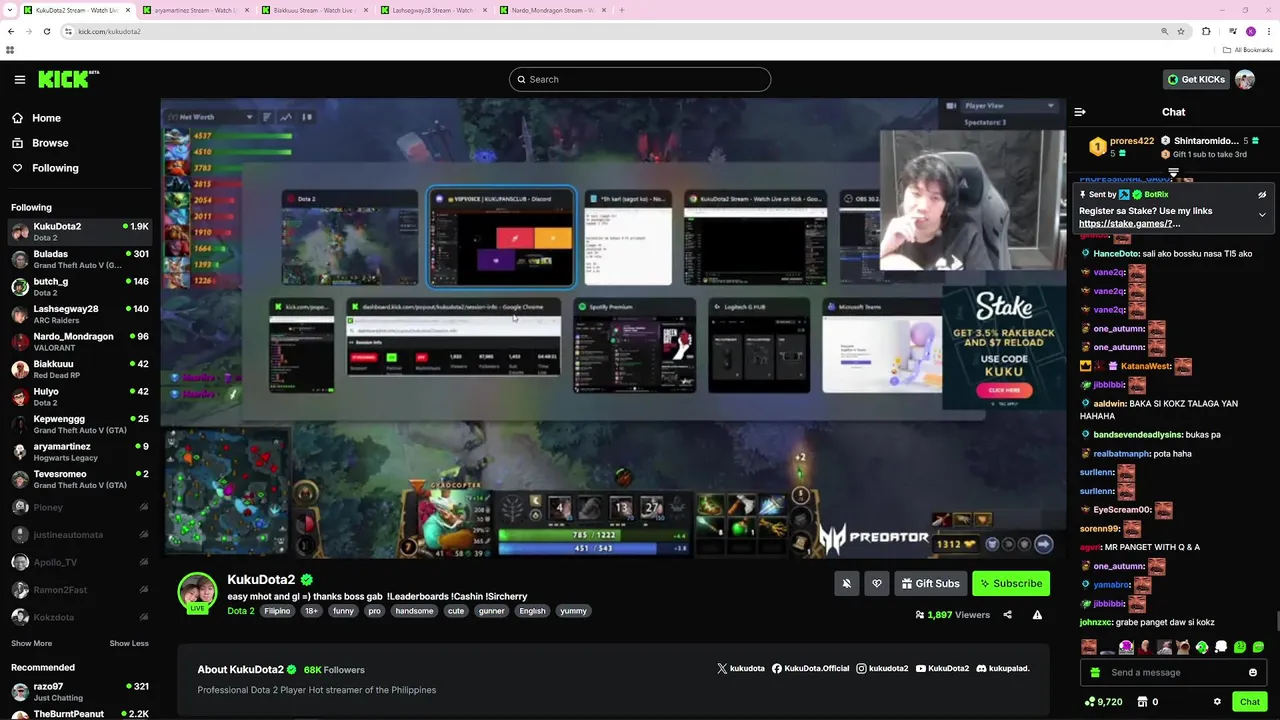Open the KukuDota.Official Facebook link
Image resolution: width=1280 pixels, height=720 pixels.
(x=810, y=668)
